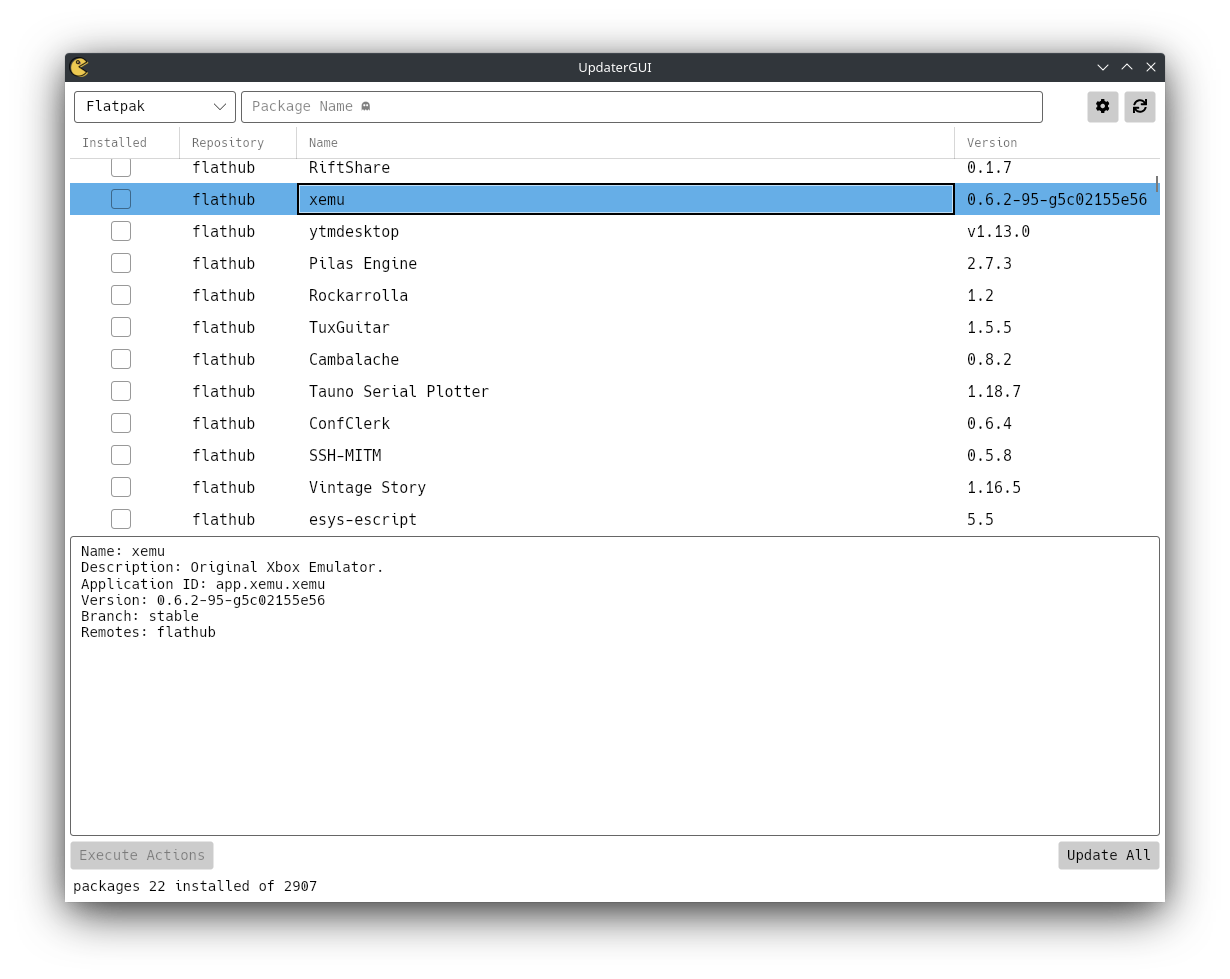The height and width of the screenshot is (979, 1230).
Task: Sort by the Version column header
Action: pos(1057,143)
